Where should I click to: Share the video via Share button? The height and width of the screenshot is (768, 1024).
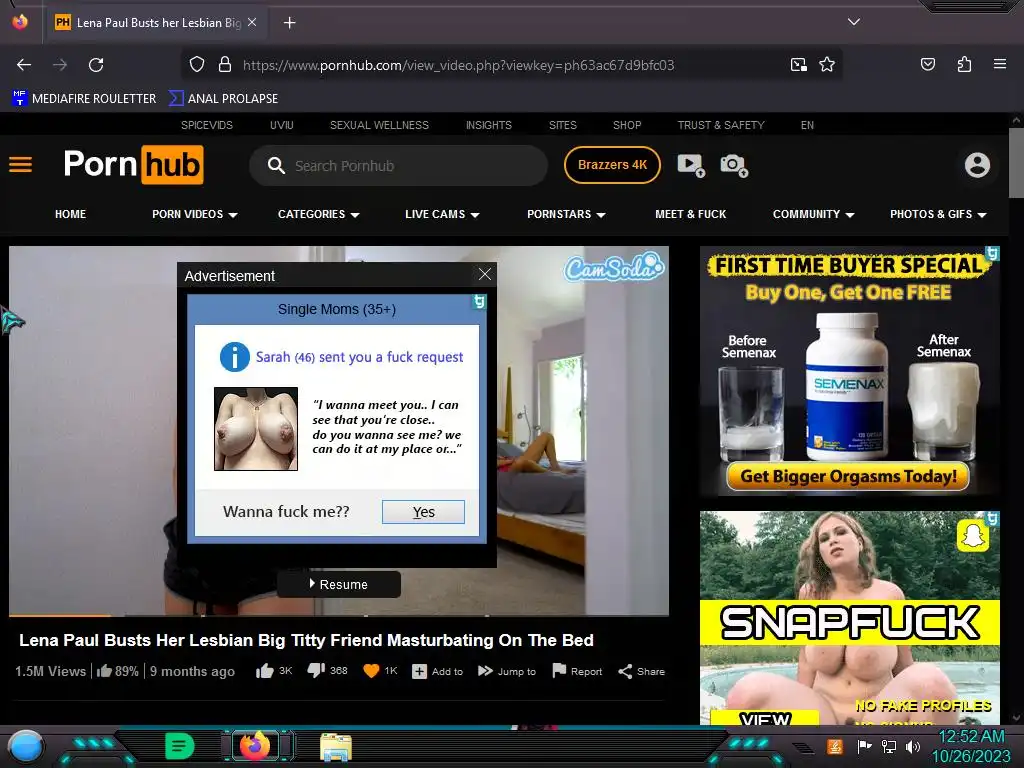[x=641, y=671]
